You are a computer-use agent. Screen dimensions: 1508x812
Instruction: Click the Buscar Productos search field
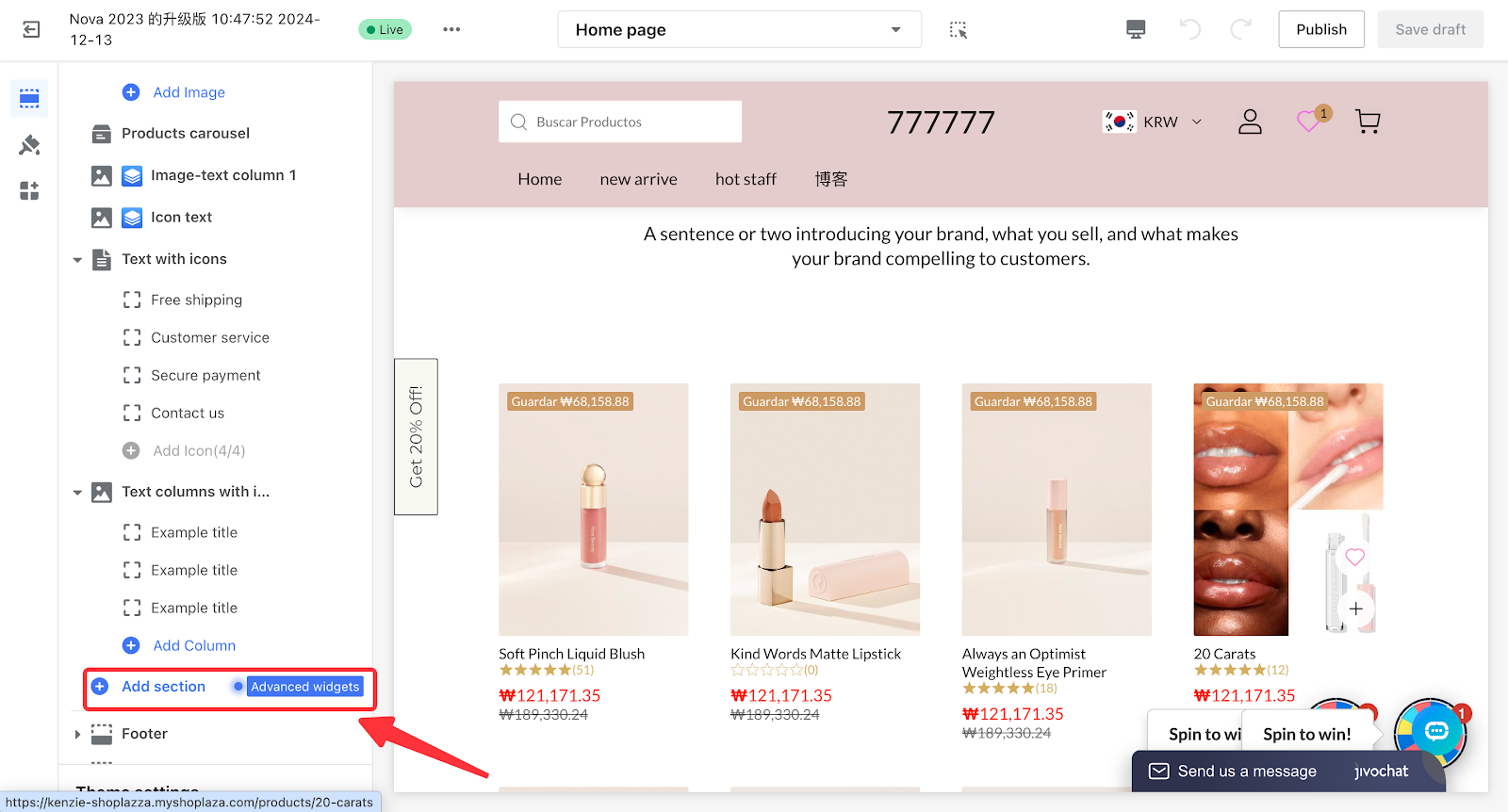[620, 122]
